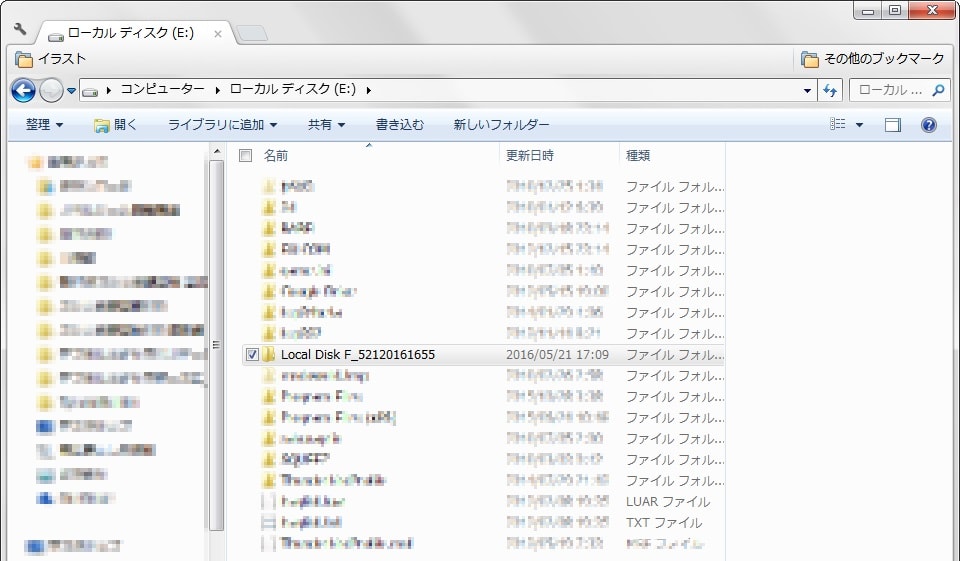
Task: Click the refresh button beside address bar
Action: click(829, 91)
